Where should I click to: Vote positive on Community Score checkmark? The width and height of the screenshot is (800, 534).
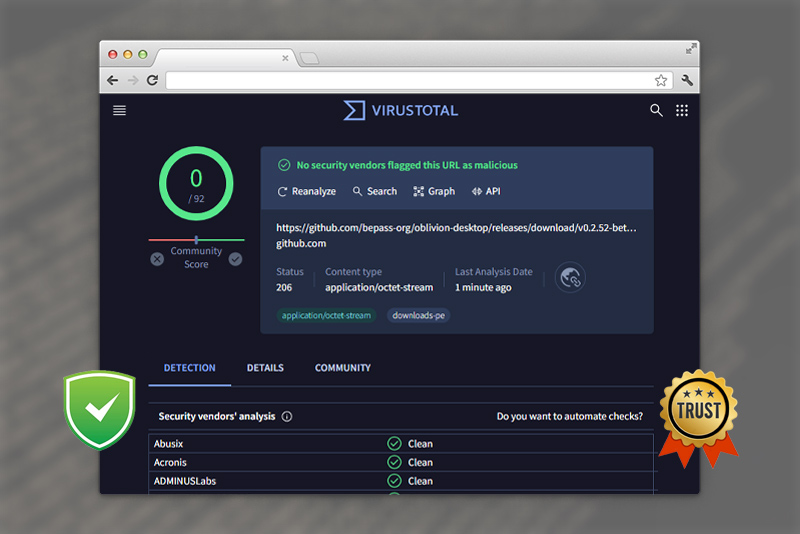pos(235,259)
